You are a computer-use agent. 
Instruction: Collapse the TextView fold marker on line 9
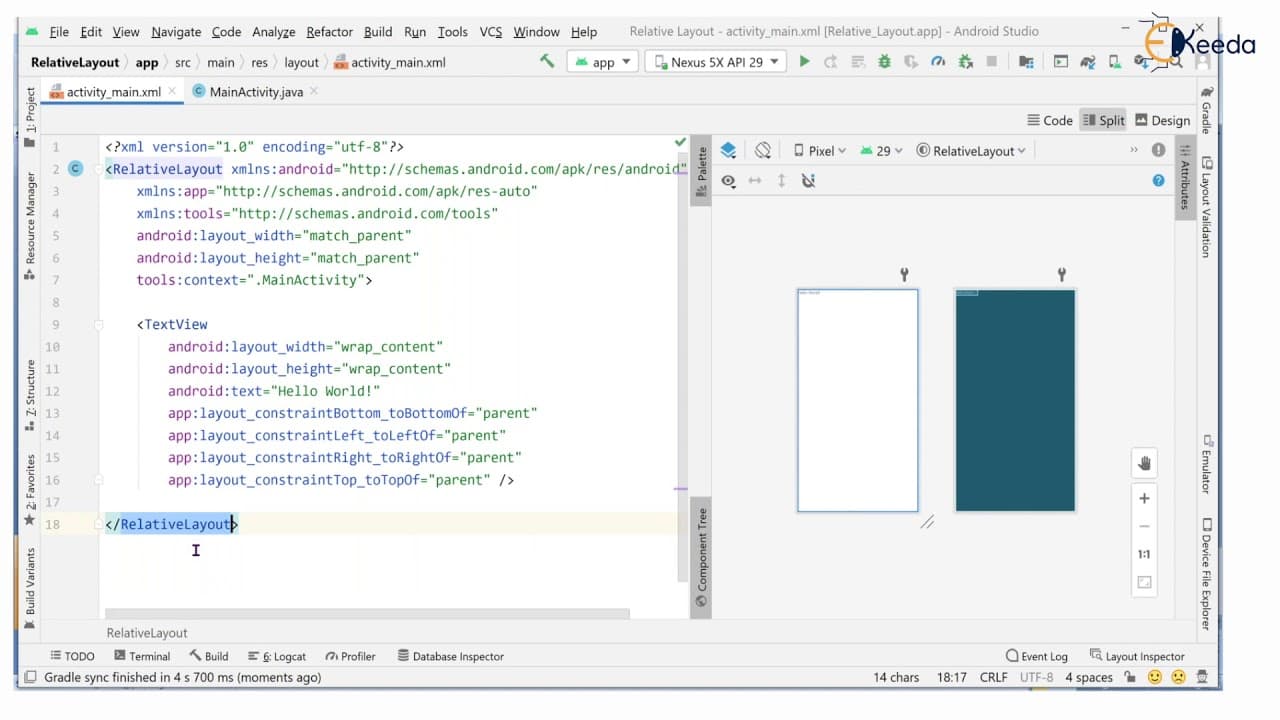click(98, 325)
